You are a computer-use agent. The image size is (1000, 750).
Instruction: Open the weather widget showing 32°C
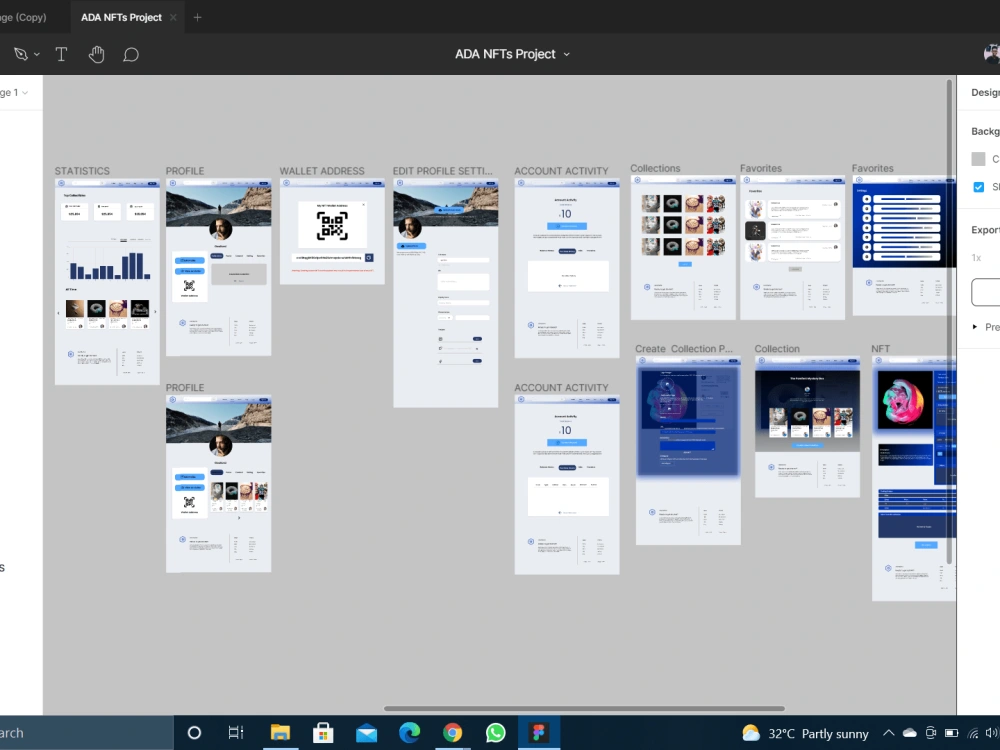coord(805,733)
